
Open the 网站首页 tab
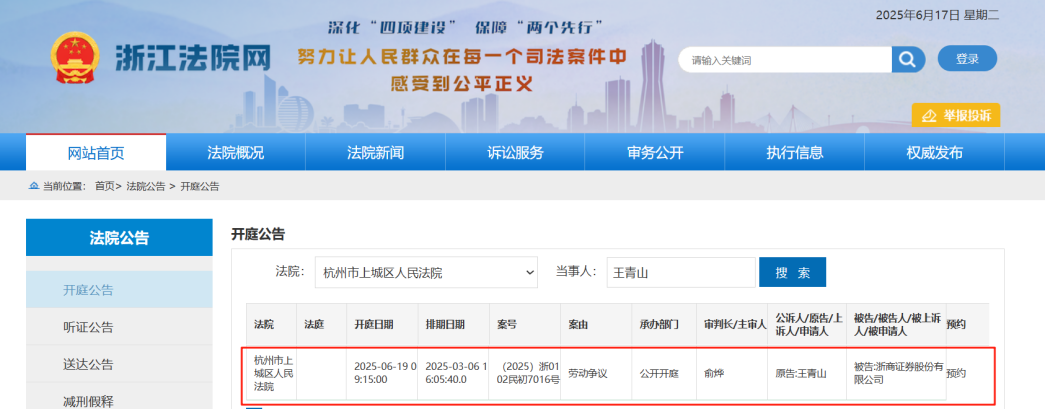96,153
